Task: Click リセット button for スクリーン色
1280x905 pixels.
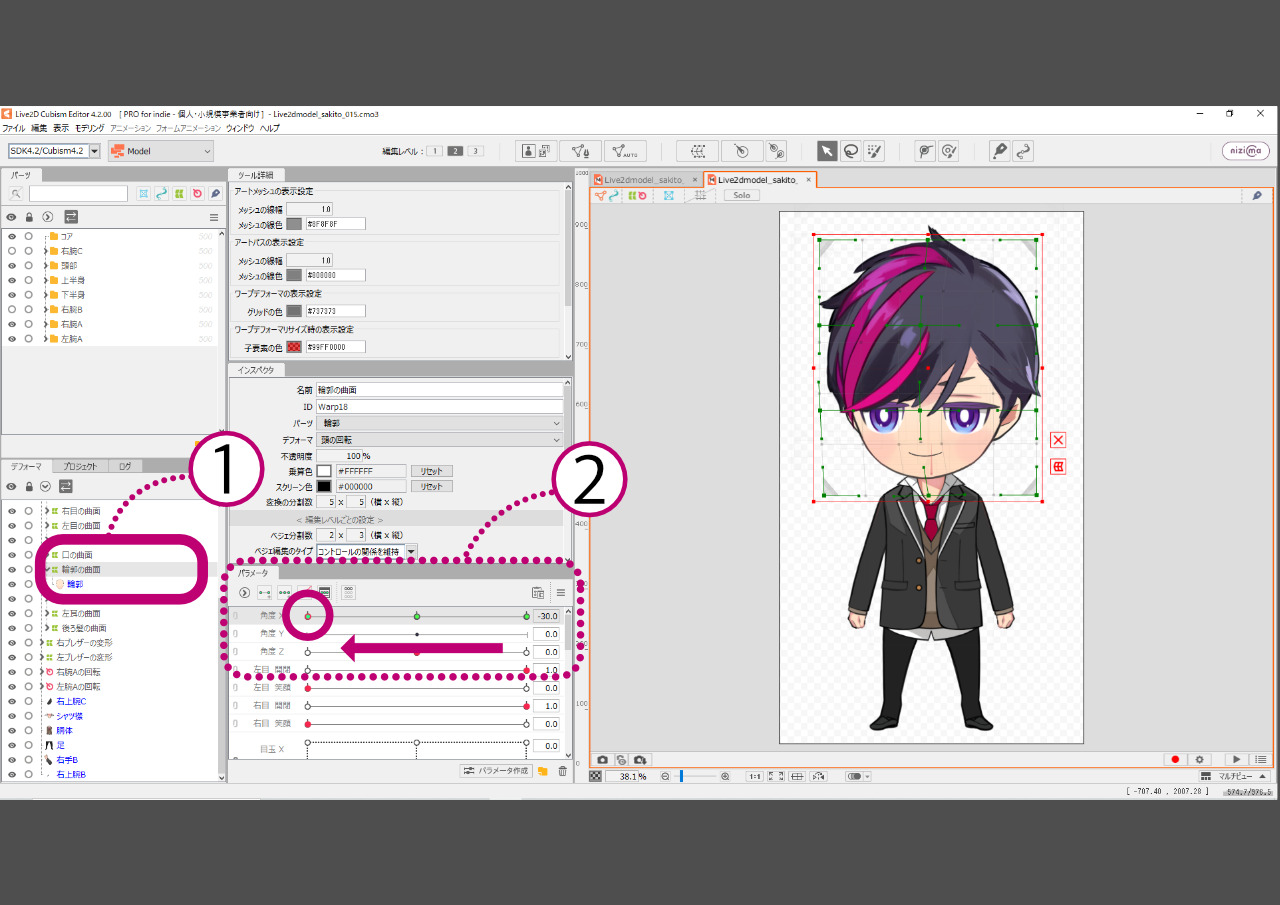Action: tap(431, 486)
